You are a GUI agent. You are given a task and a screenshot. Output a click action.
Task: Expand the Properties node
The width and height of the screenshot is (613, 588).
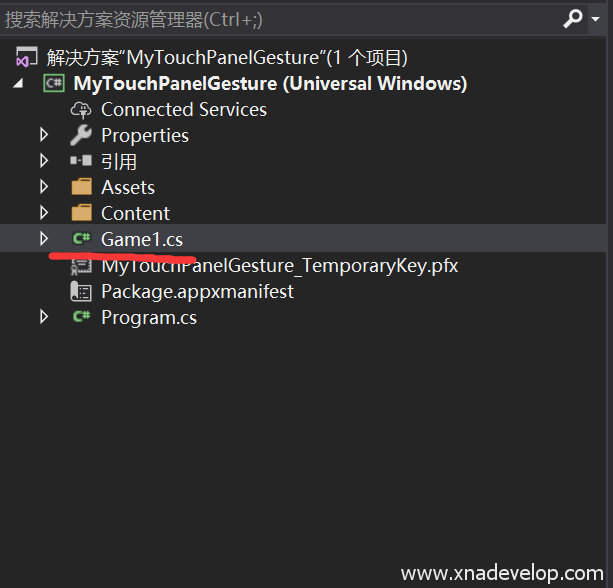tap(43, 136)
